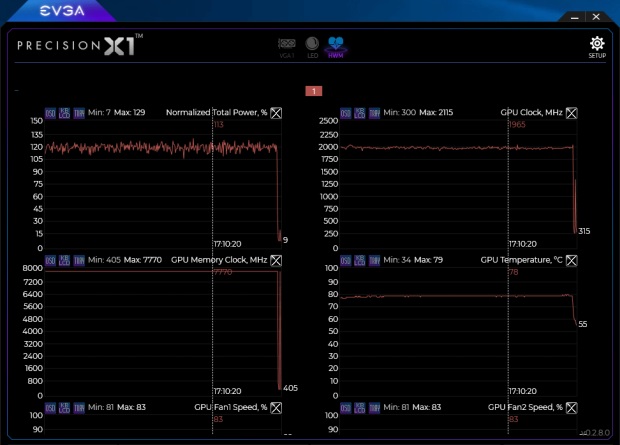Screen dimensions: 620x445
Task: Toggle OSD for GPU Clock graph
Action: 346,113
